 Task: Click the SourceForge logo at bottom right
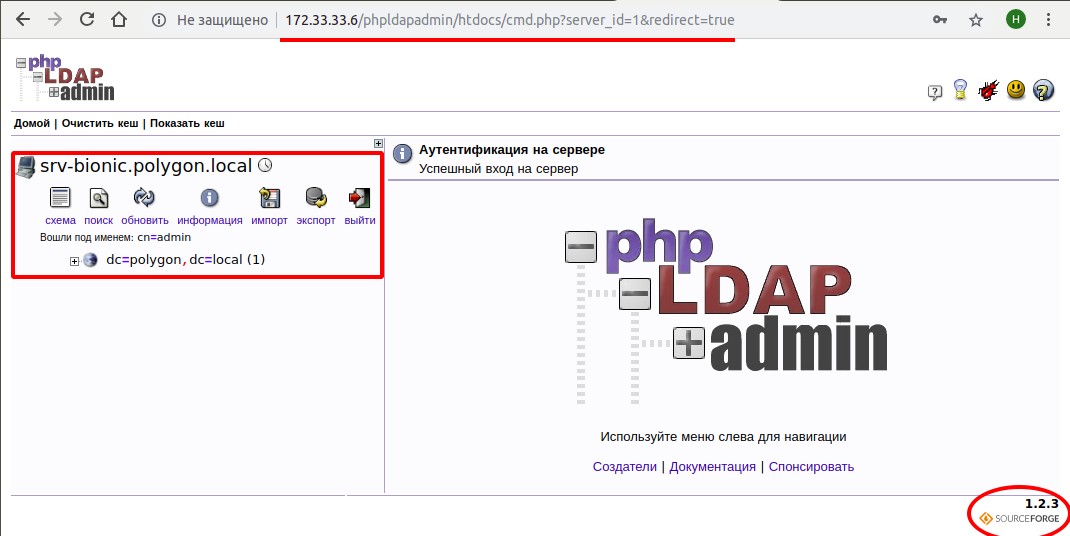(1019, 519)
